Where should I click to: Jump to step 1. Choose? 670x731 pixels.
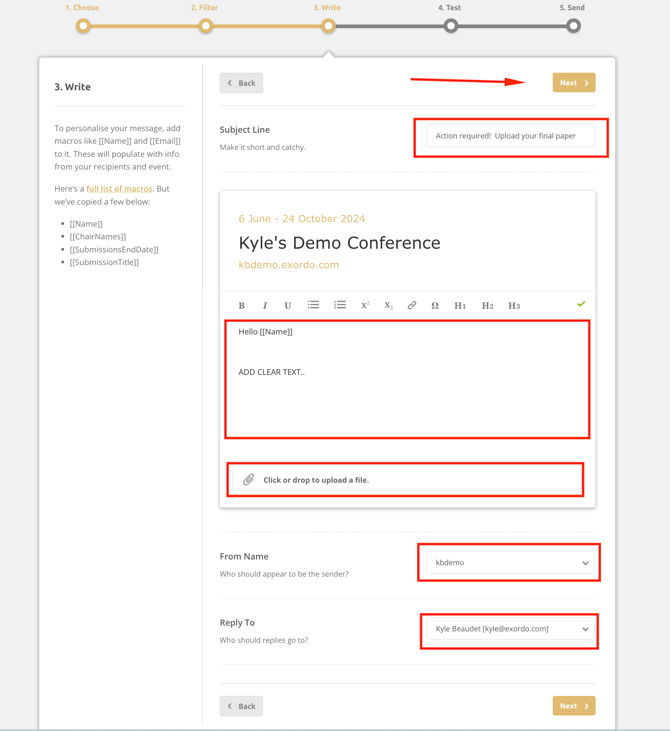click(84, 26)
